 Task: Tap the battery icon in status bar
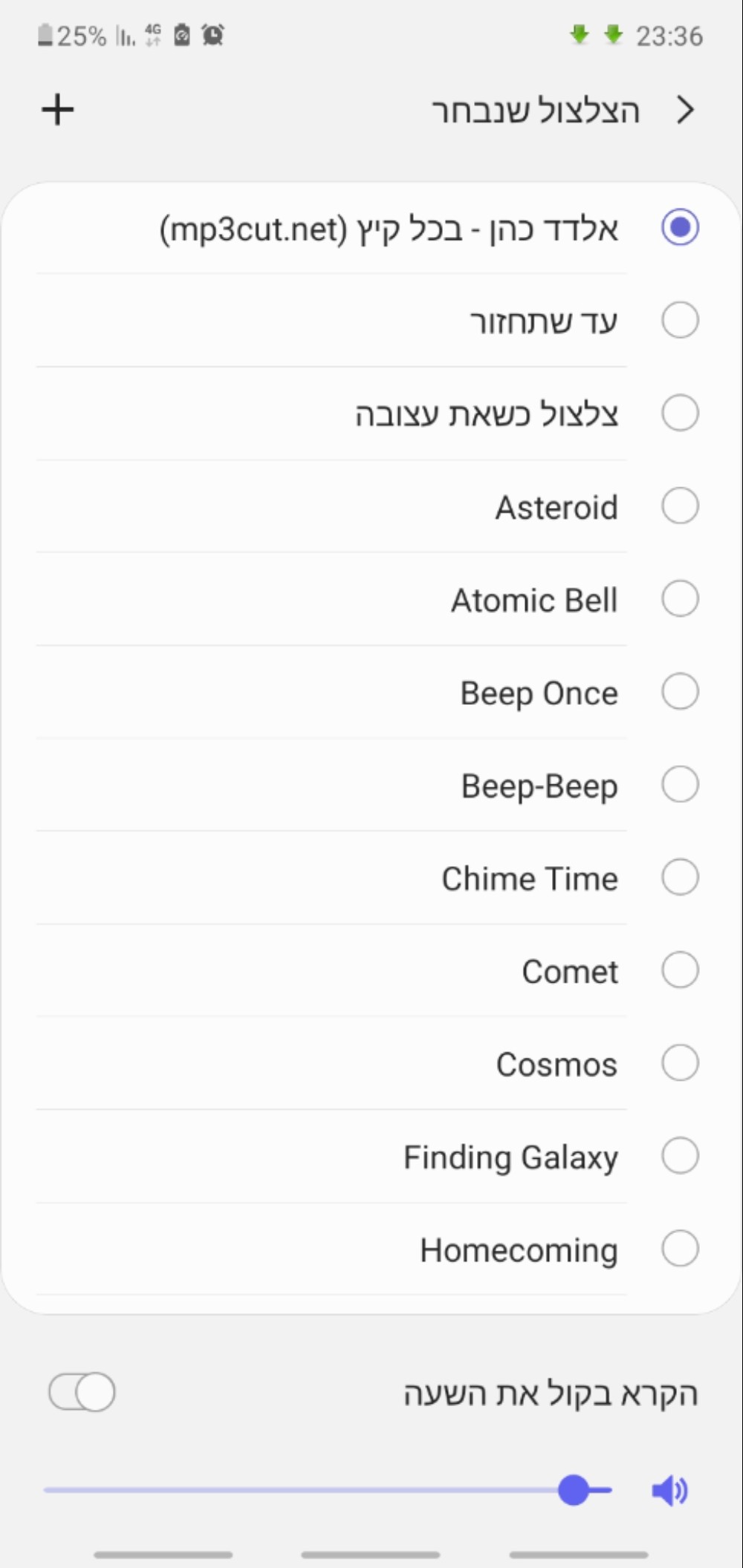point(45,35)
